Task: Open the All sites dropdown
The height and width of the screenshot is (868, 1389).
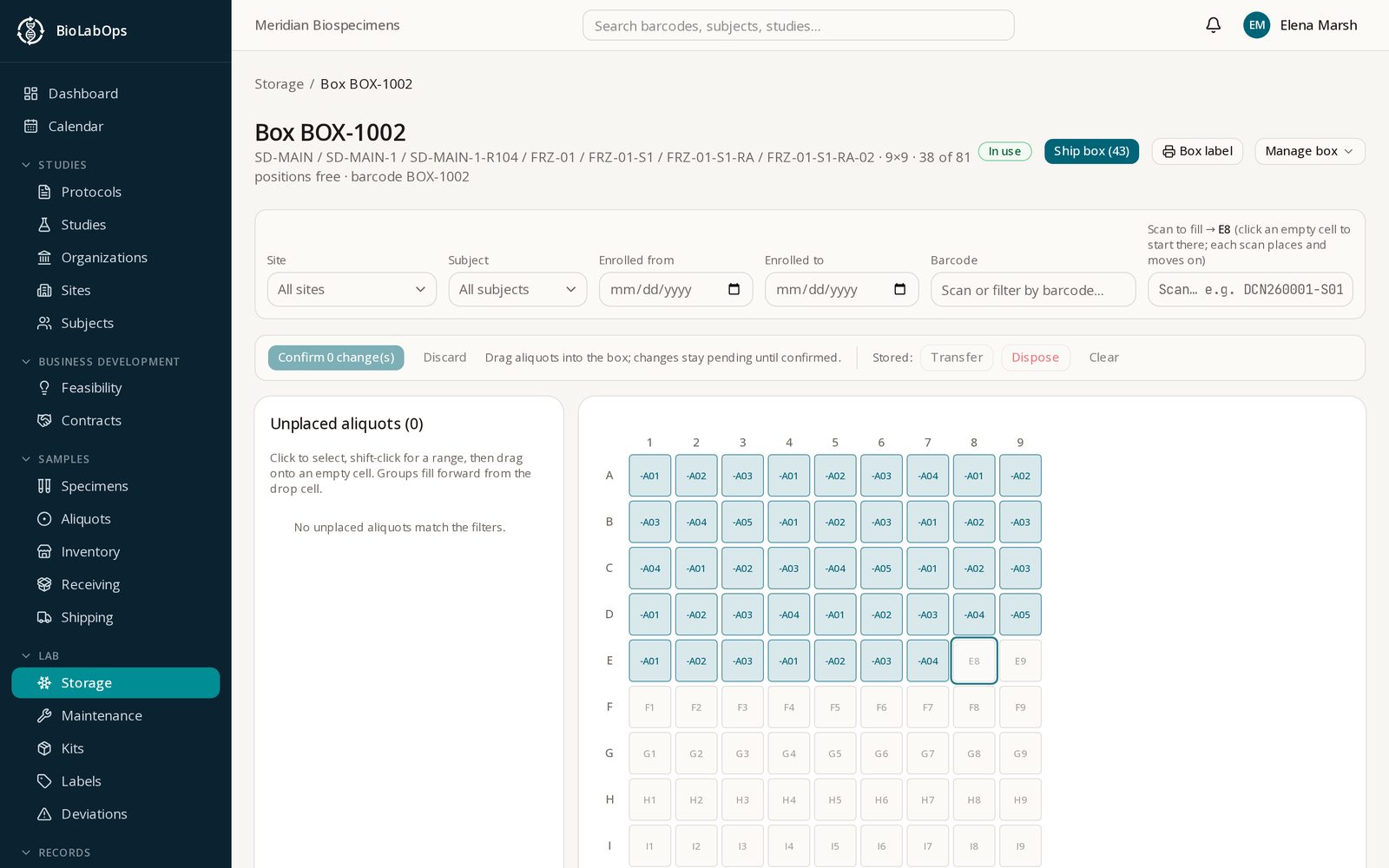Action: click(352, 289)
